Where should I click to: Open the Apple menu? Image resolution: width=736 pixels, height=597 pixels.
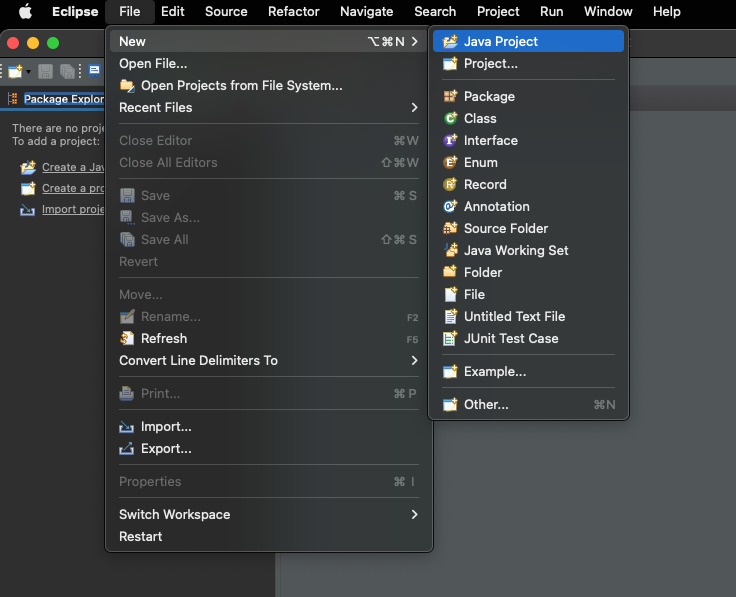click(25, 11)
